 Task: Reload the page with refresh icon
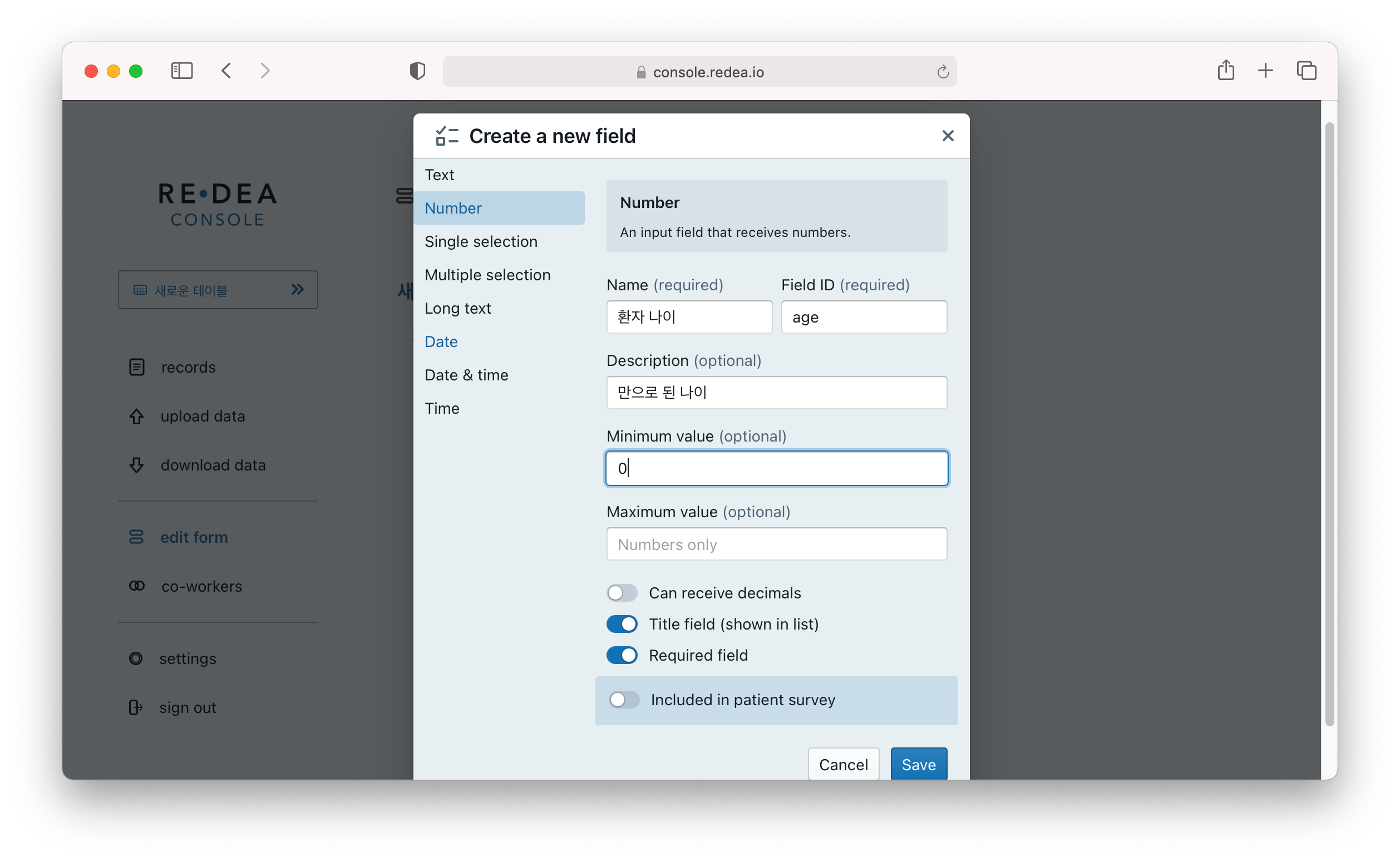pos(942,72)
